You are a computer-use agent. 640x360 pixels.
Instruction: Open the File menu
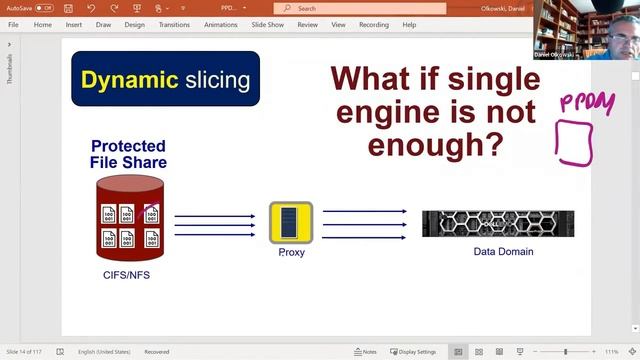click(x=13, y=24)
